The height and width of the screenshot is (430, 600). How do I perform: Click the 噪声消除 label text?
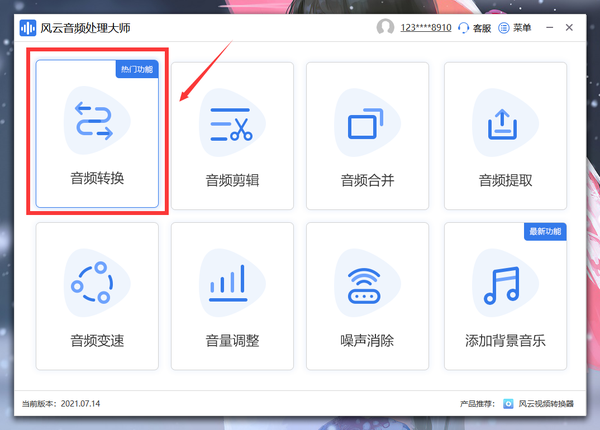(x=367, y=340)
